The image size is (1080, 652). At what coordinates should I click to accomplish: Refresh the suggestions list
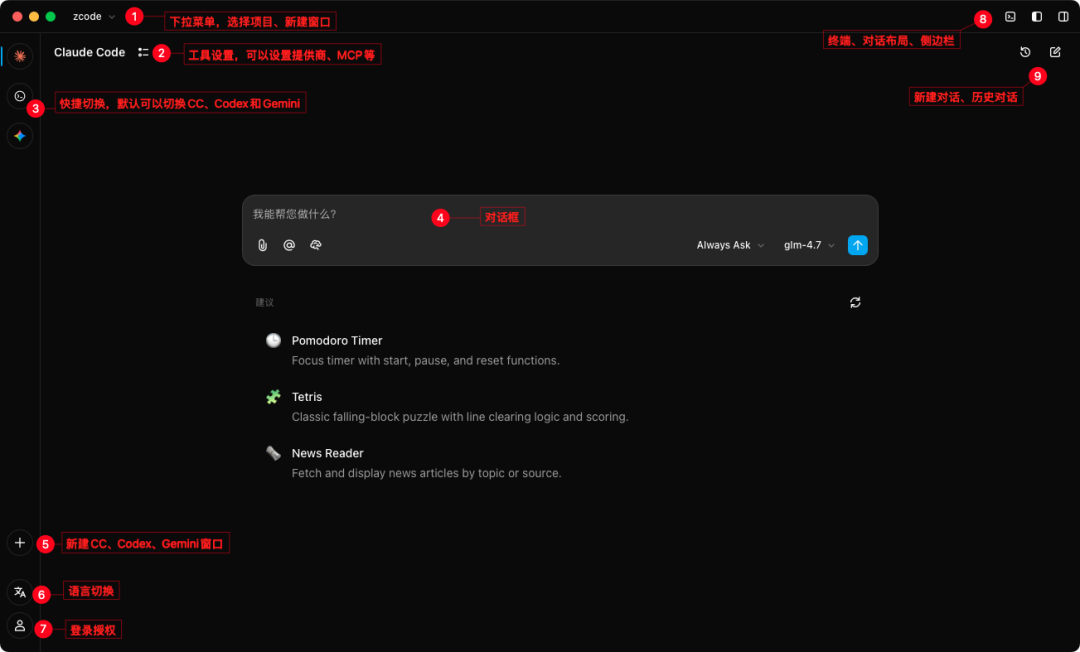(855, 302)
